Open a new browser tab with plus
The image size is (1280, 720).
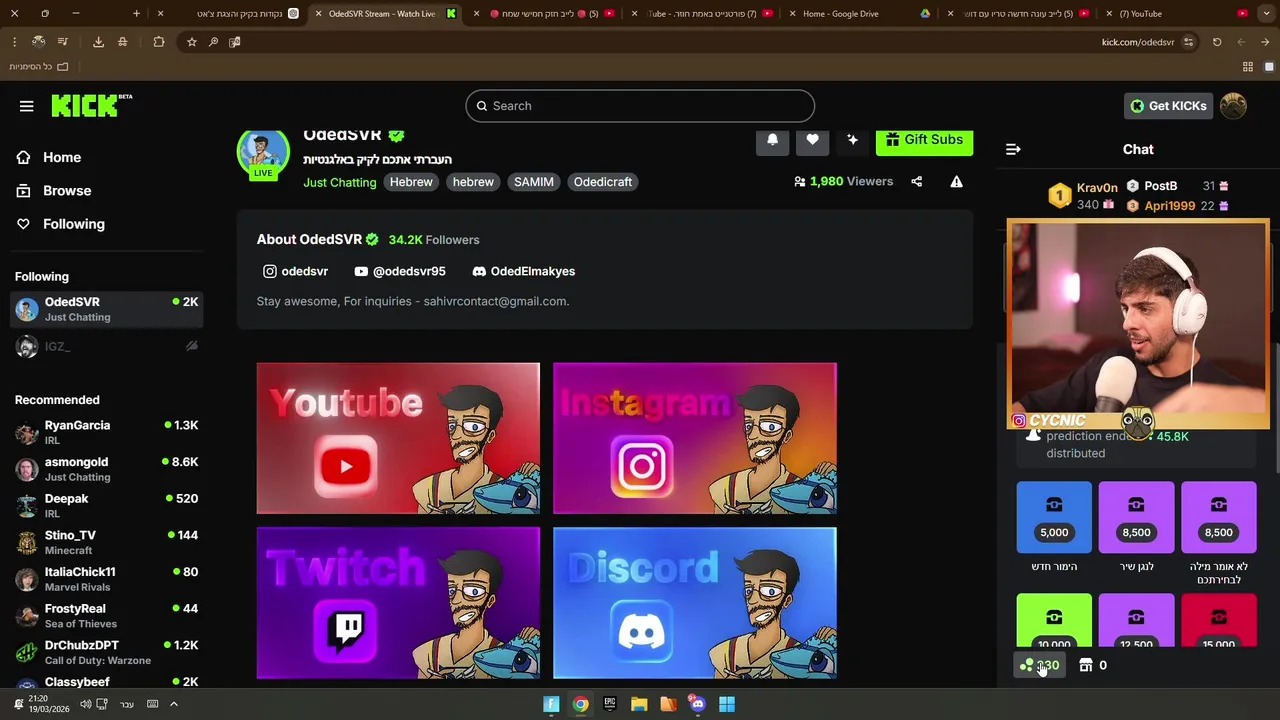[x=137, y=14]
